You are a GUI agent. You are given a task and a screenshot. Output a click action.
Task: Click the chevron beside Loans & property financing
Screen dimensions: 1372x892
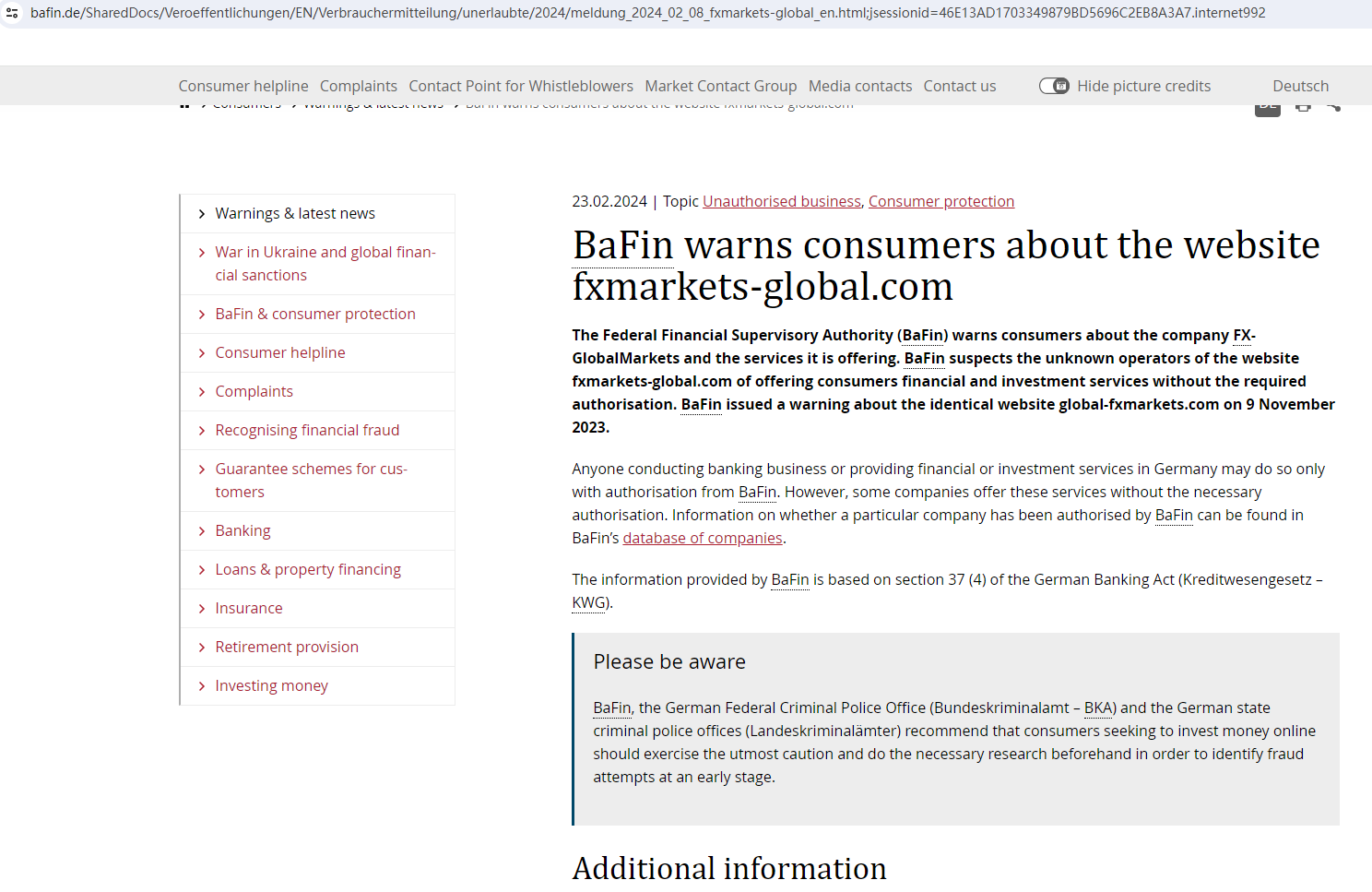point(202,570)
